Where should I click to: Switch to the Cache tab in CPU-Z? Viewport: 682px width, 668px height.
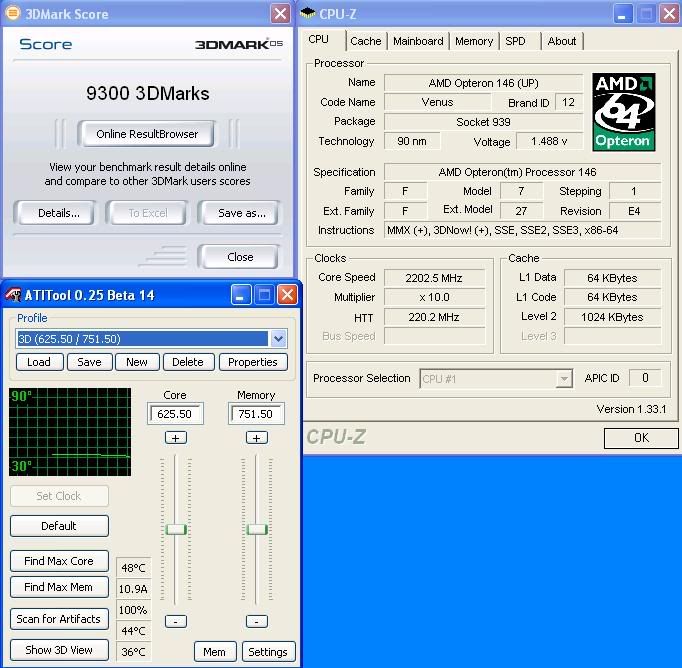pyautogui.click(x=365, y=41)
